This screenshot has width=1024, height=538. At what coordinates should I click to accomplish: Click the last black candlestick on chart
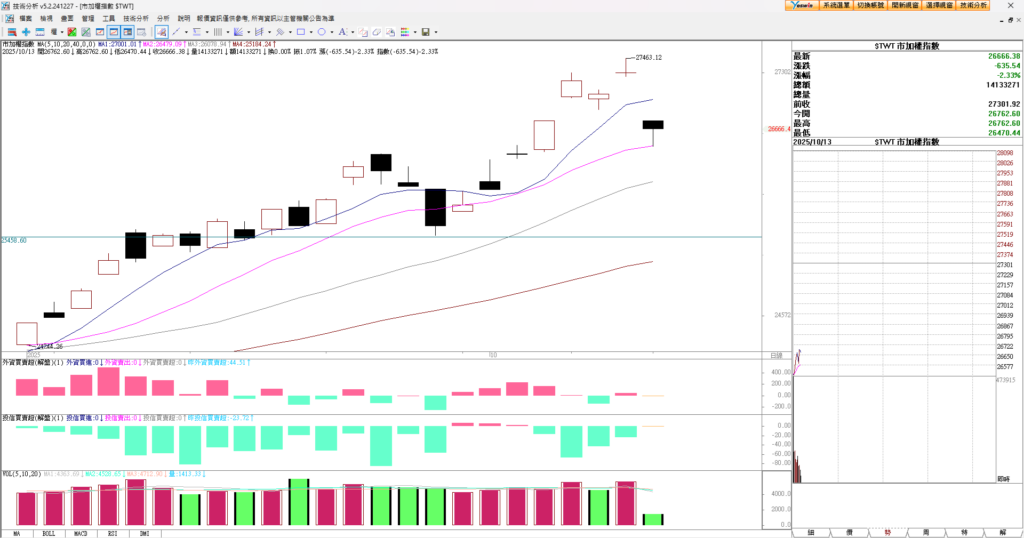653,125
